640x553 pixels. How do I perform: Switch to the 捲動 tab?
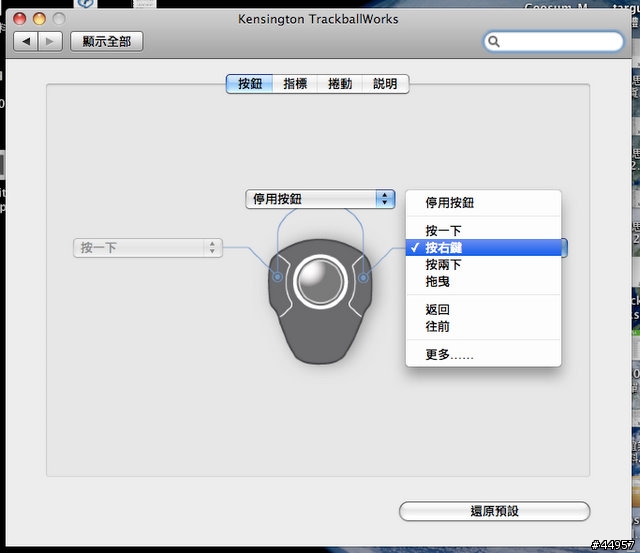[340, 84]
